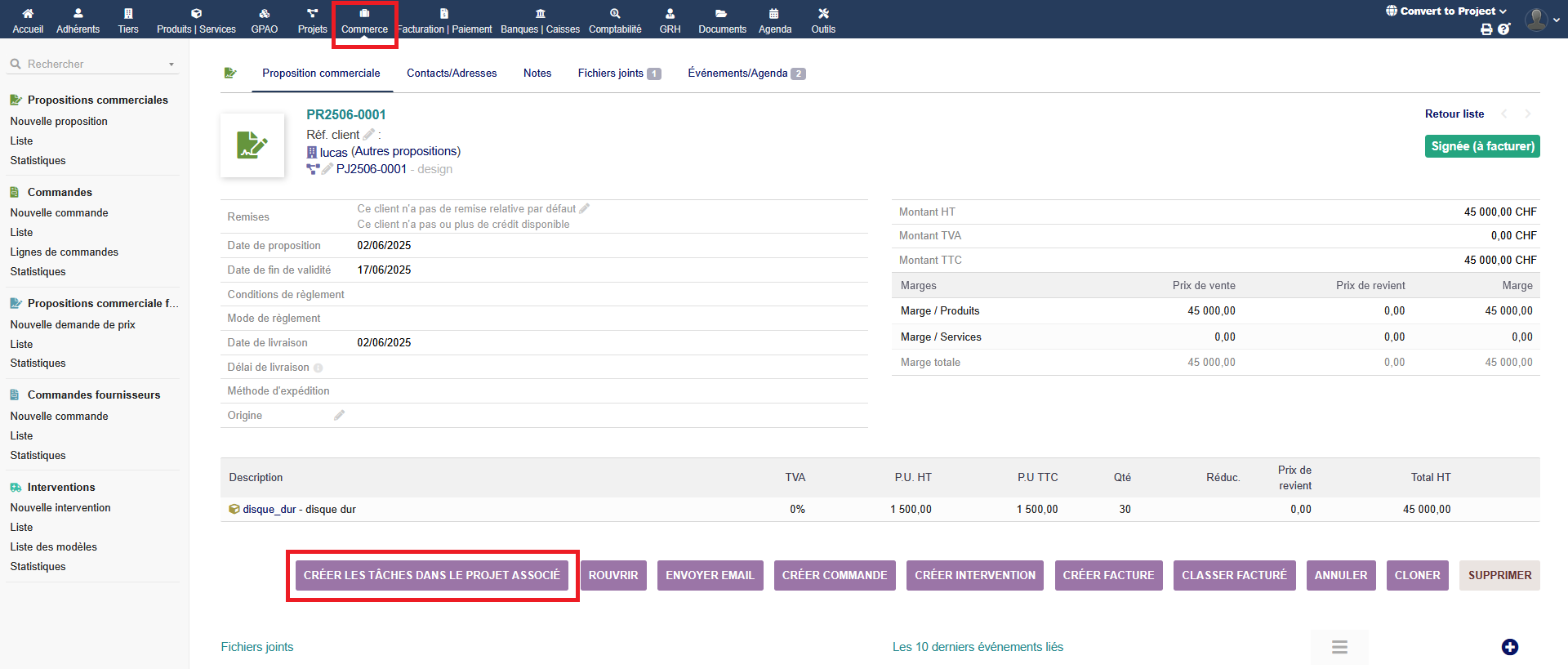Open the events list hamburger menu
The height and width of the screenshot is (669, 1568).
pos(1339,647)
